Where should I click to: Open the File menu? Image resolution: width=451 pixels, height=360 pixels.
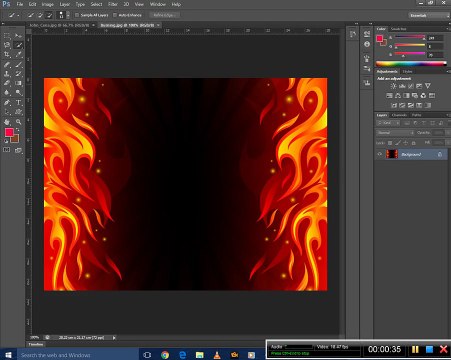pyautogui.click(x=20, y=4)
